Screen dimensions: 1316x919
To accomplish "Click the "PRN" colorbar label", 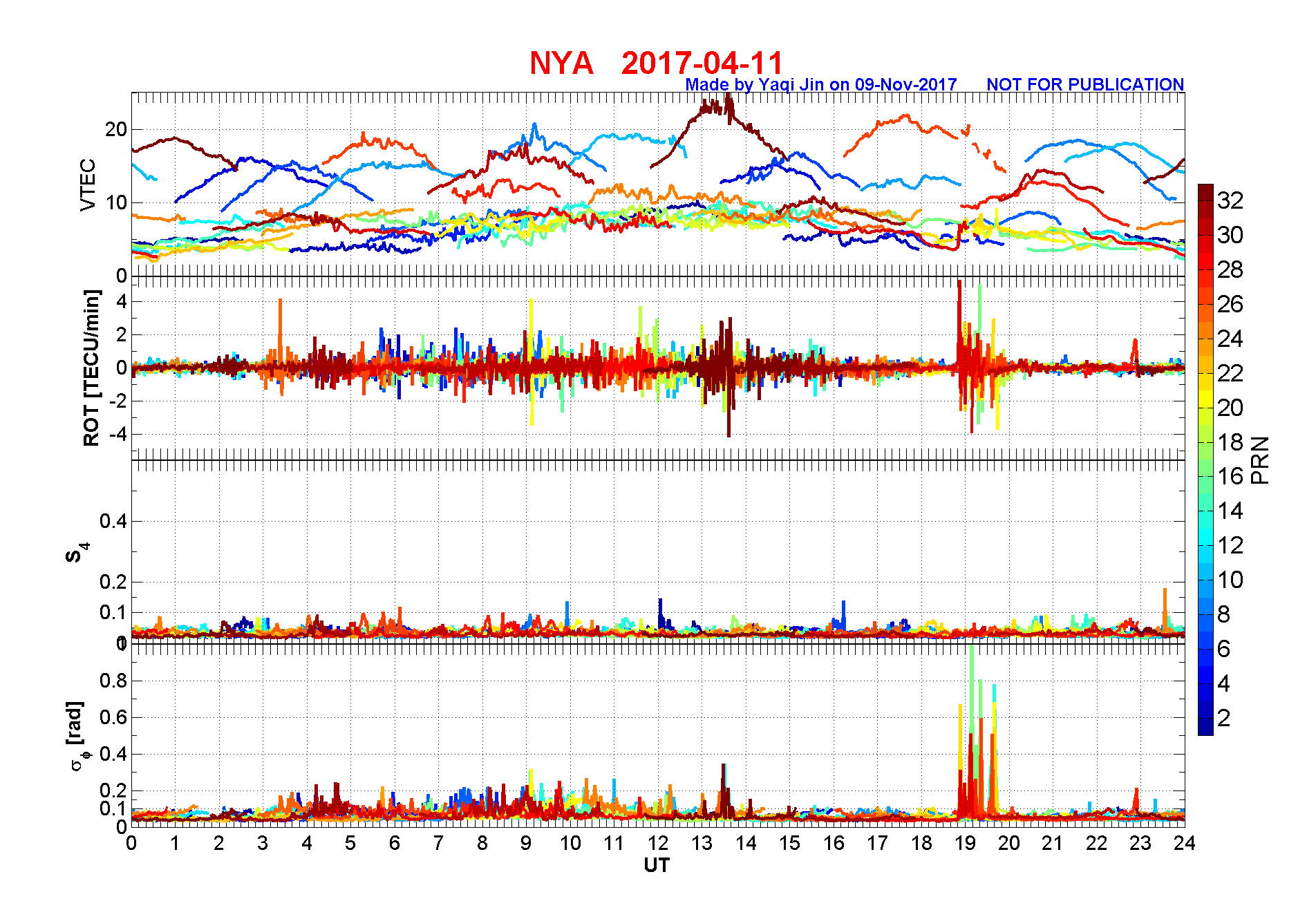I will click(1261, 459).
